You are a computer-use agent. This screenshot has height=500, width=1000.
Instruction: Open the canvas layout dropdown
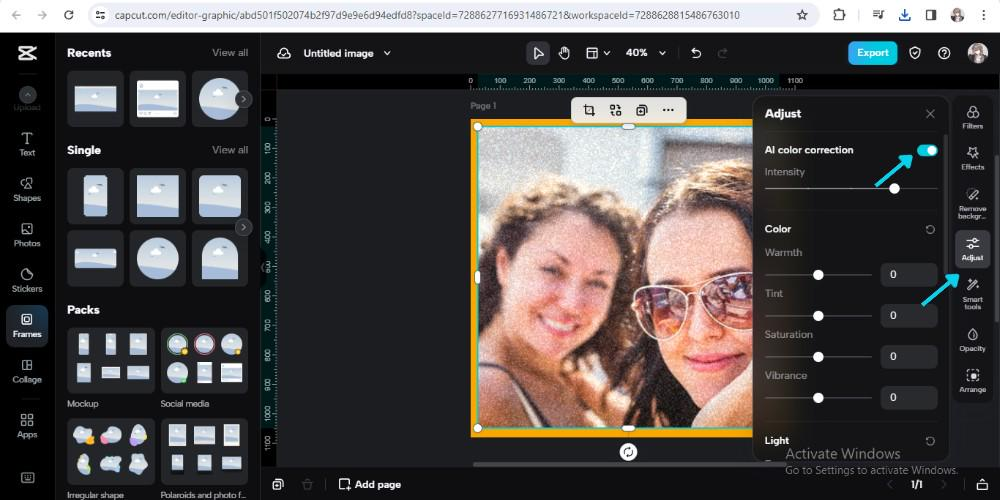(x=598, y=53)
